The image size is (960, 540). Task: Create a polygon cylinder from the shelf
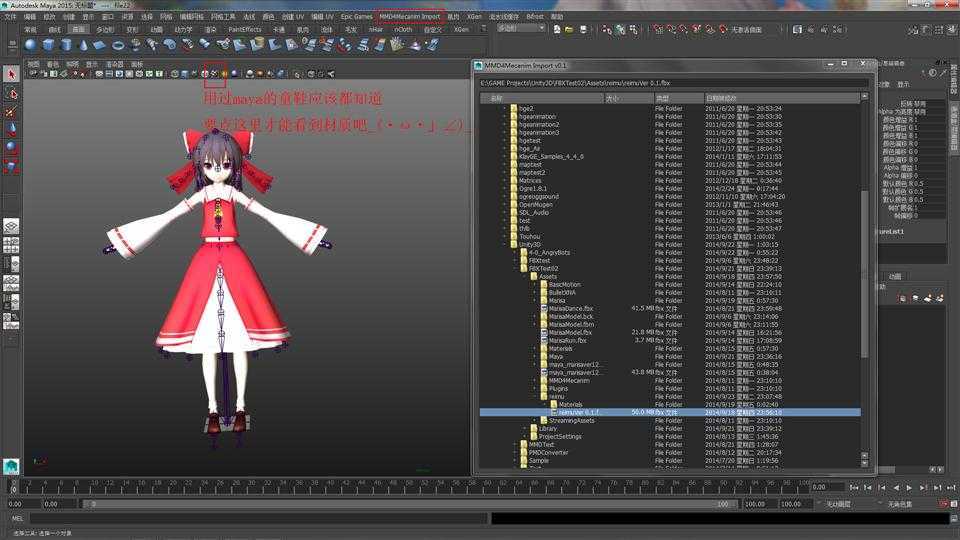(66, 45)
